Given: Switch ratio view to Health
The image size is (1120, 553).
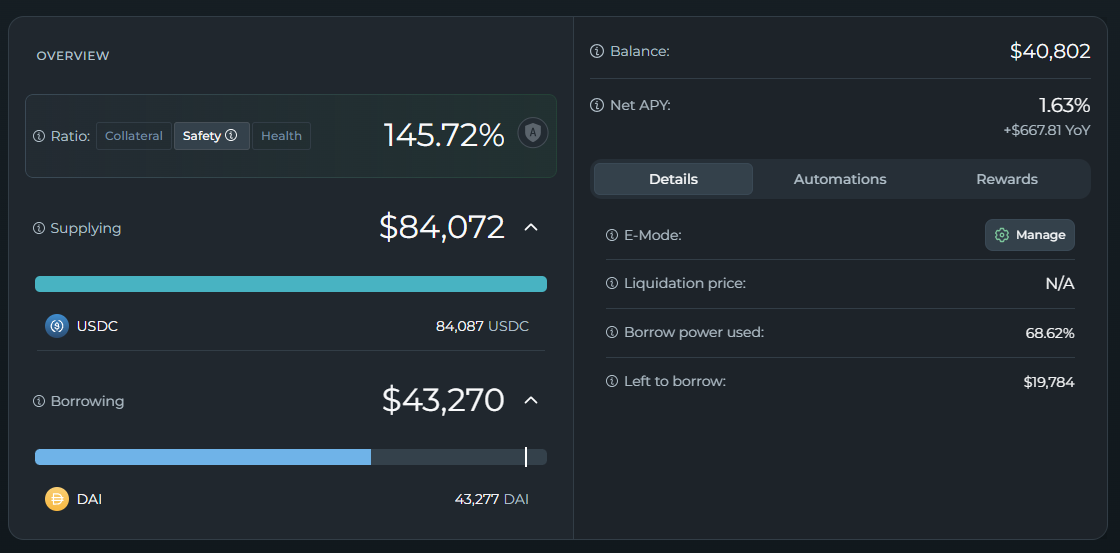Looking at the screenshot, I should click(281, 136).
